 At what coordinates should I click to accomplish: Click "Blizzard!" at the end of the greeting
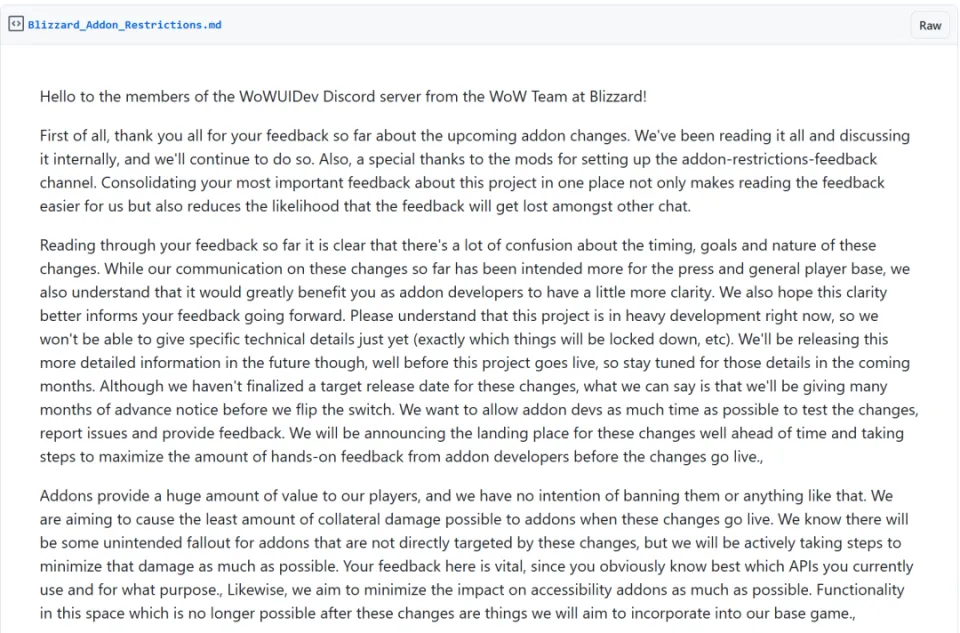[618, 97]
